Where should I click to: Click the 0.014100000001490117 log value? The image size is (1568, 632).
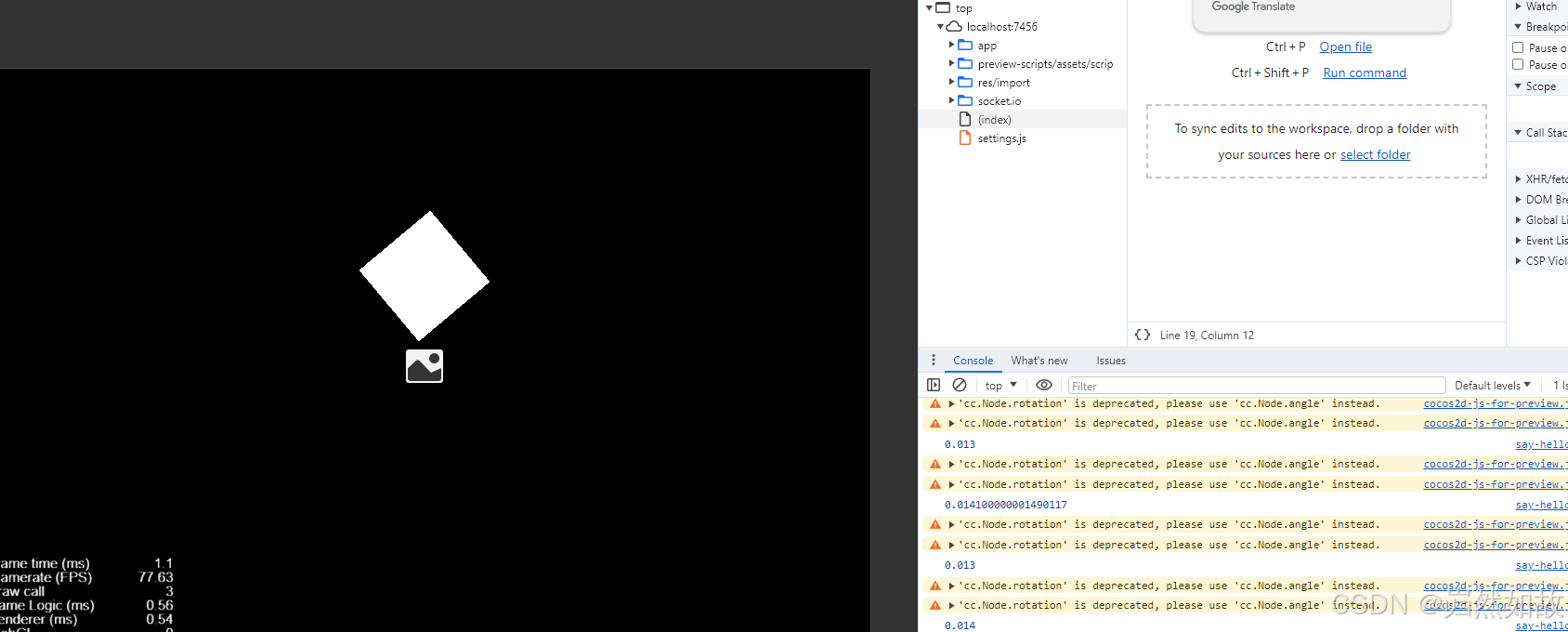click(1005, 505)
